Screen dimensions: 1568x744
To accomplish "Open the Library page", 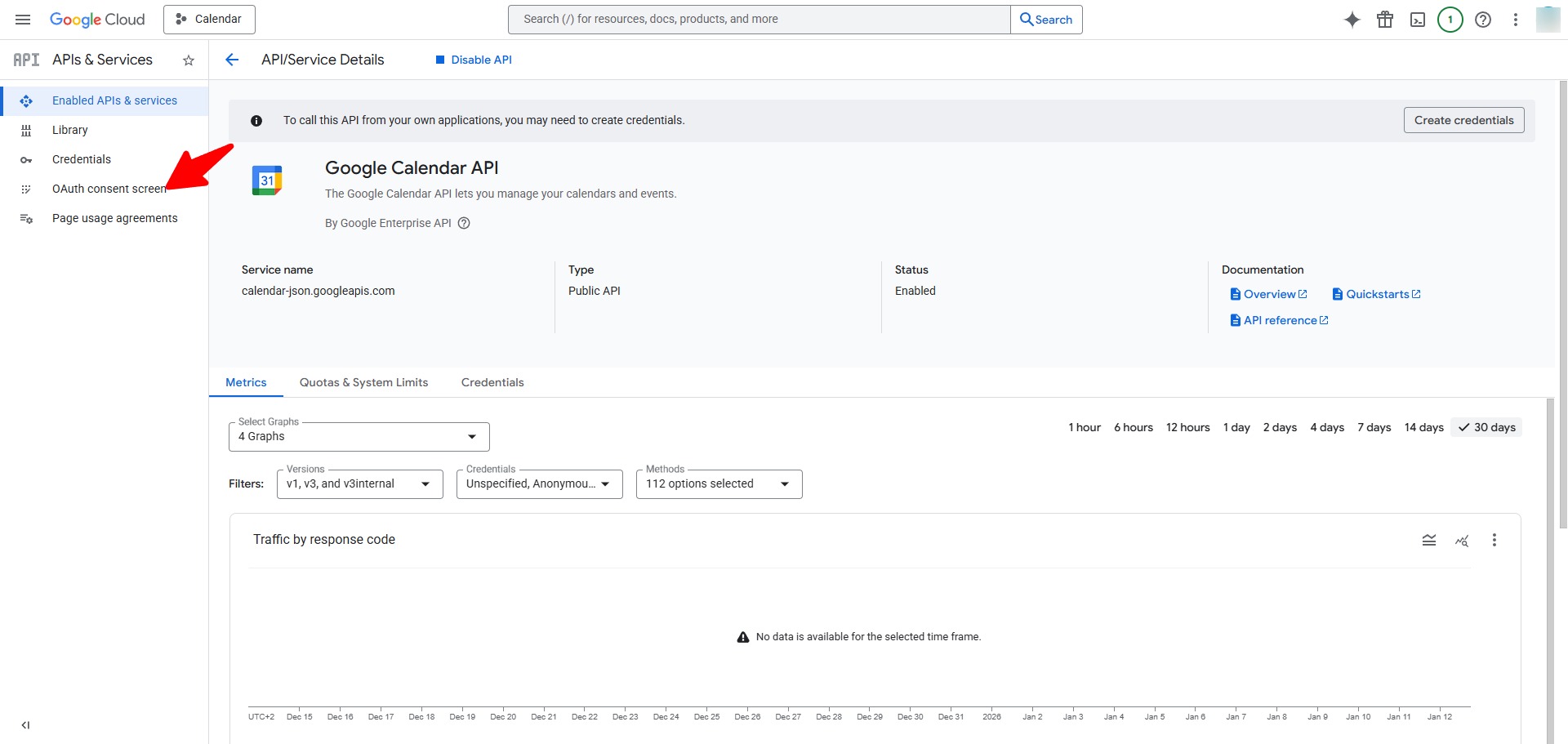I will pos(105,130).
